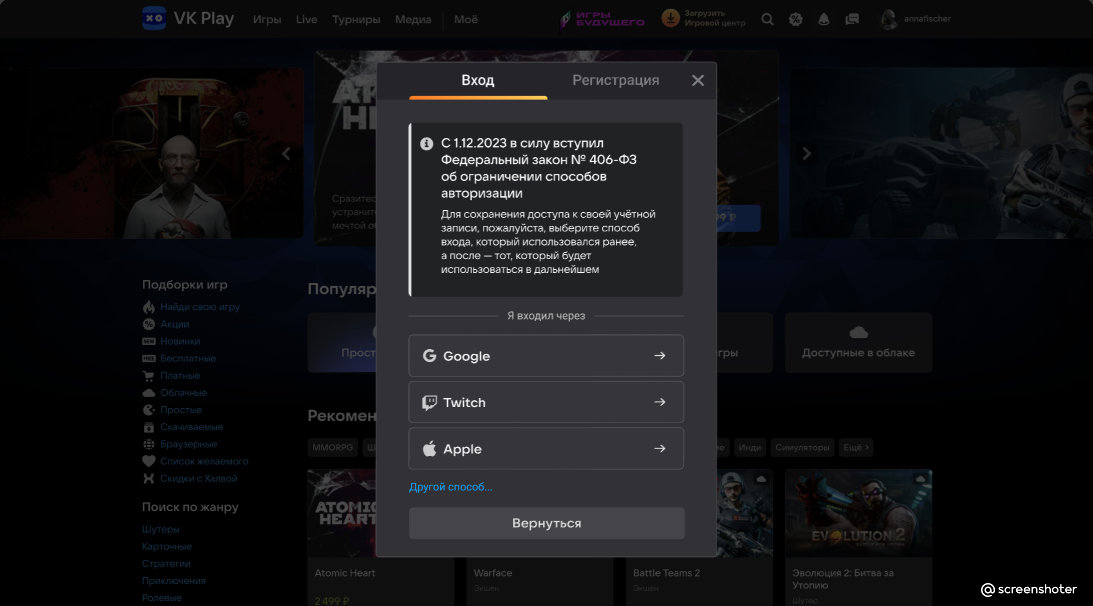Open the Медиа menu item
The image size is (1093, 606).
click(x=413, y=20)
